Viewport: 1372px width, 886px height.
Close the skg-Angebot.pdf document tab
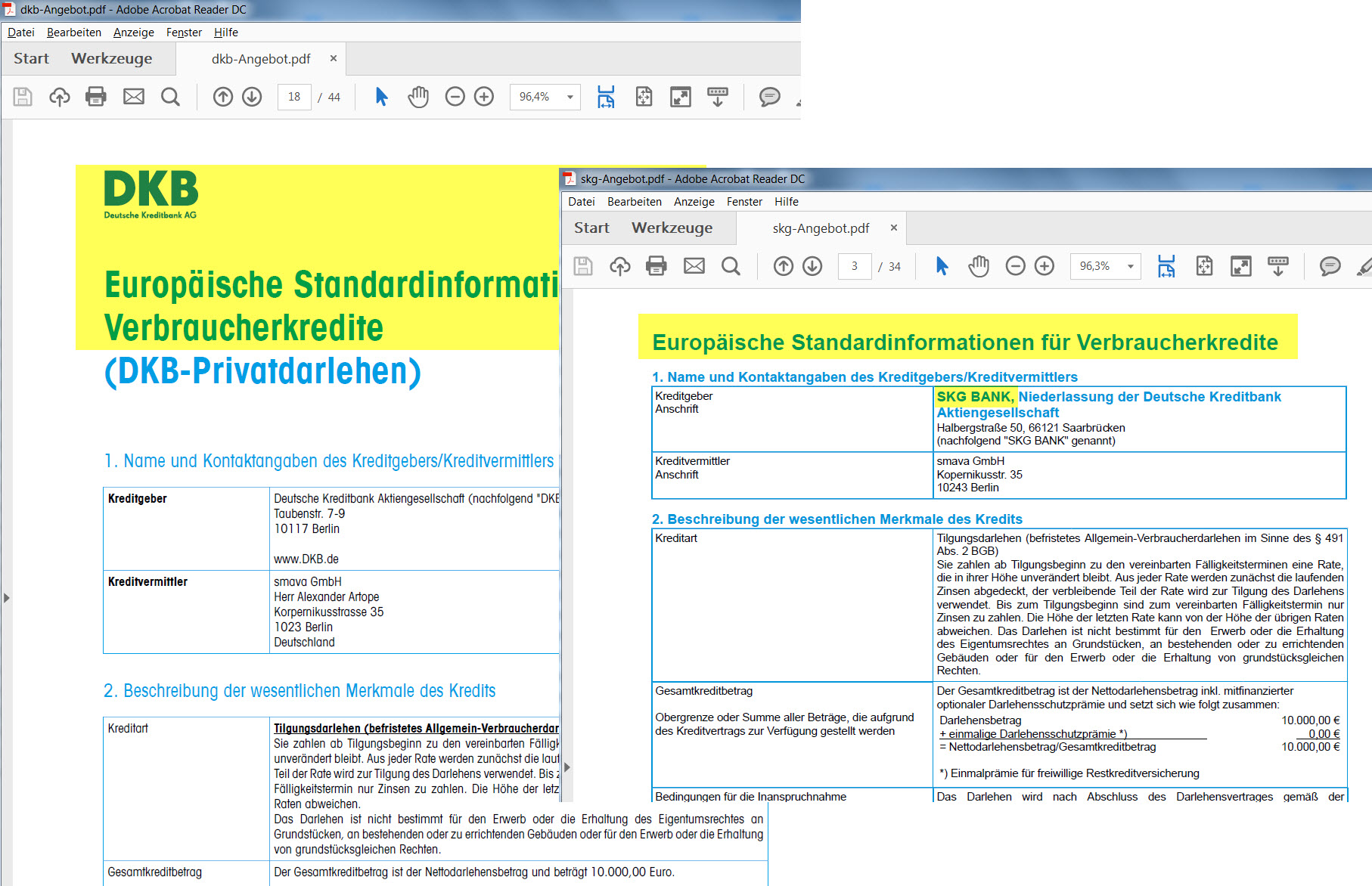[x=894, y=228]
